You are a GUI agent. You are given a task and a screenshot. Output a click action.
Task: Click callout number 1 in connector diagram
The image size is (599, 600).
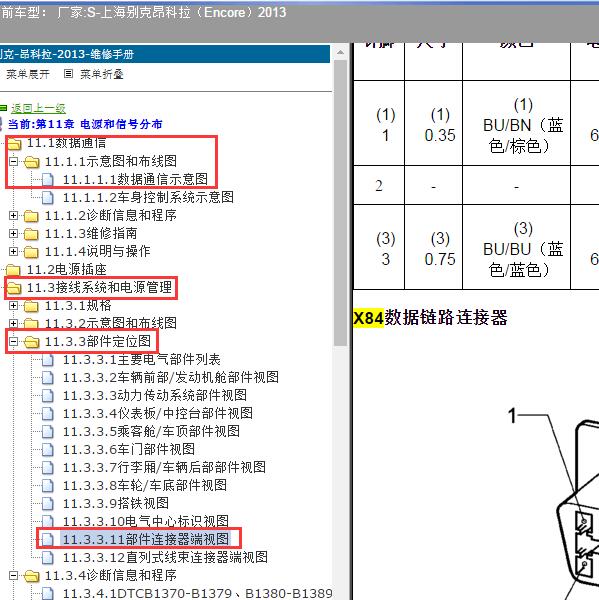click(512, 416)
